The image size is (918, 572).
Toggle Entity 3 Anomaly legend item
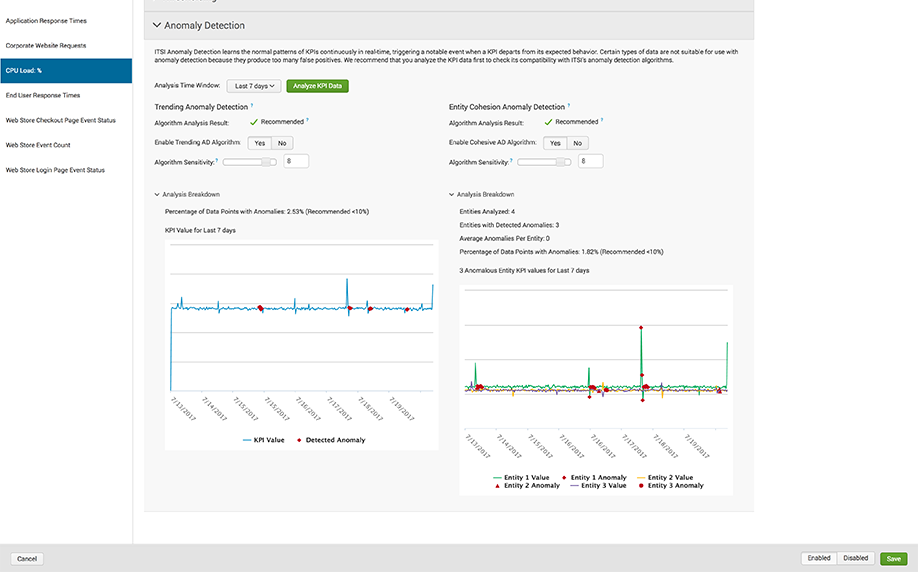[x=671, y=485]
